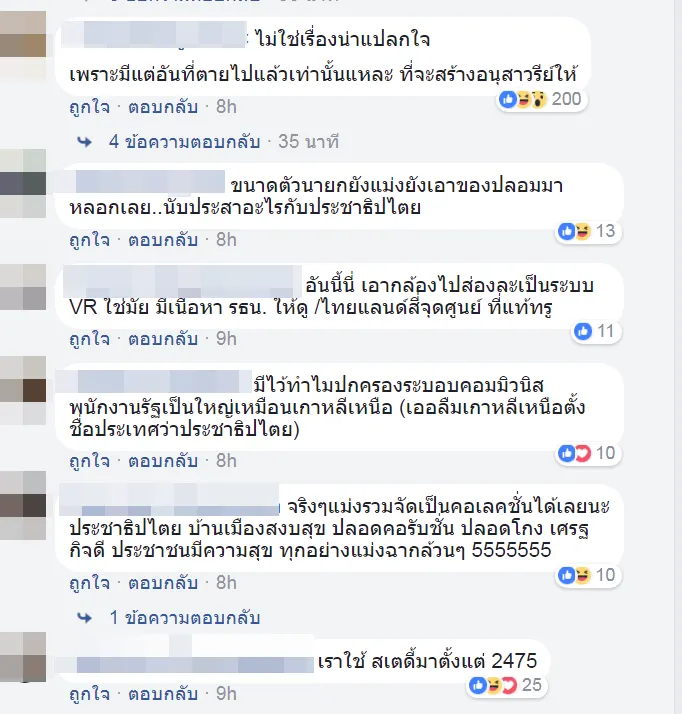Click ตอบกลับ under ไม่ใช่เรื่องน่าแปลกใจ comment
Image resolution: width=682 pixels, height=714 pixels.
(x=163, y=107)
